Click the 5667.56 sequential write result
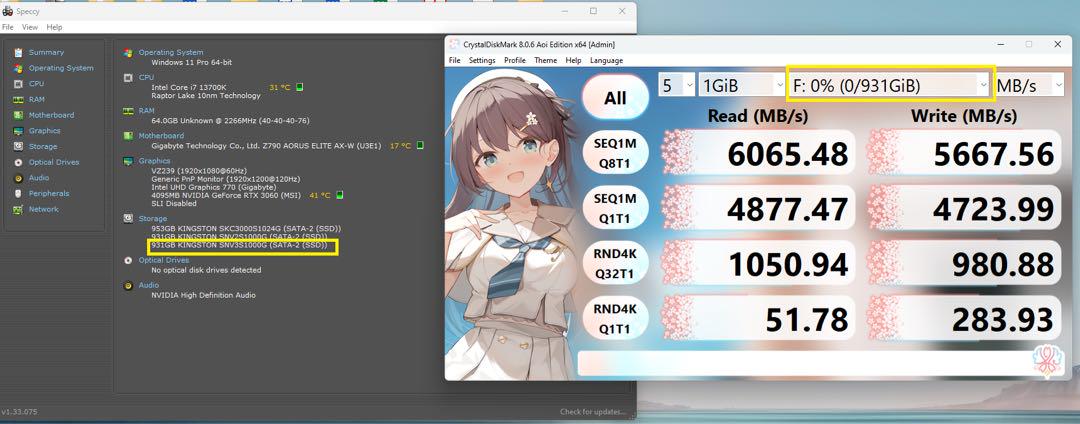The image size is (1080, 424). click(964, 153)
